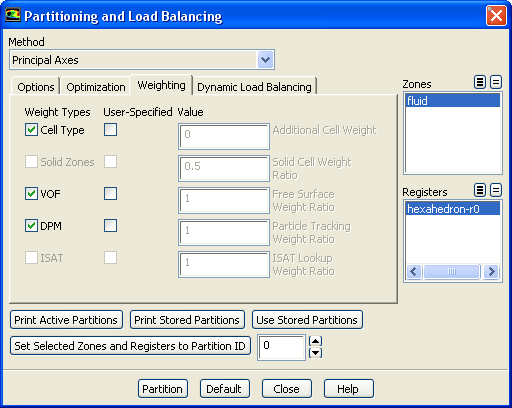Toggle the VOF weight type checkbox

coord(31,194)
